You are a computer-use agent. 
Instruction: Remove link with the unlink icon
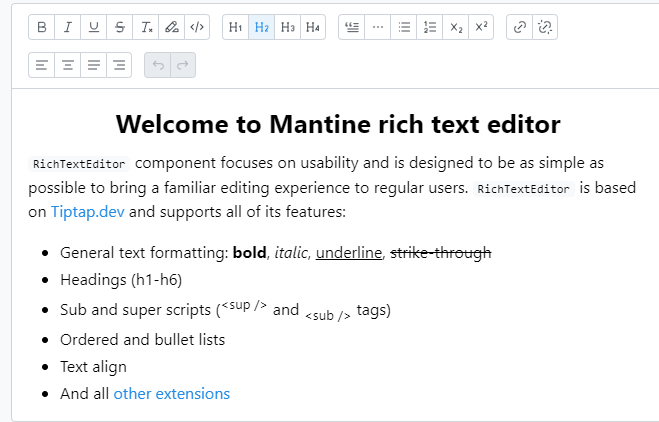point(545,27)
